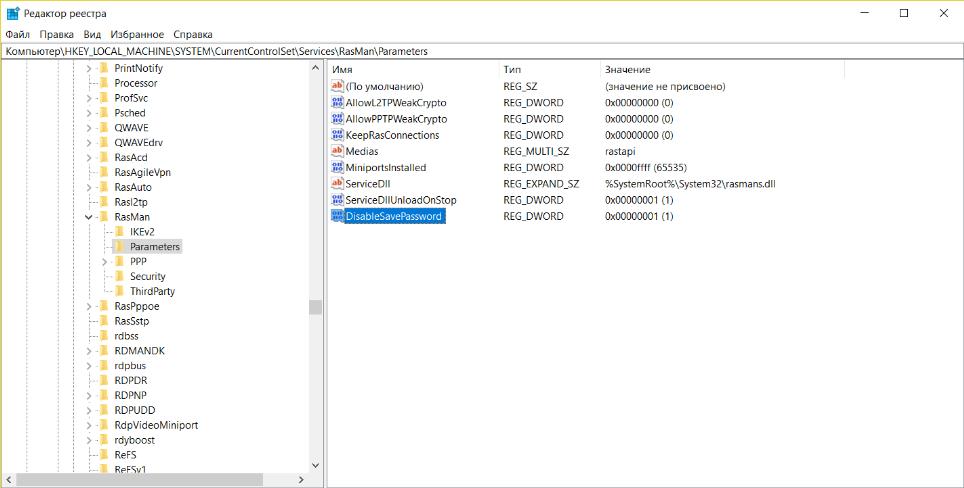Viewport: 964px width, 488px height.
Task: Expand the RasAuto key
Action: 89,187
